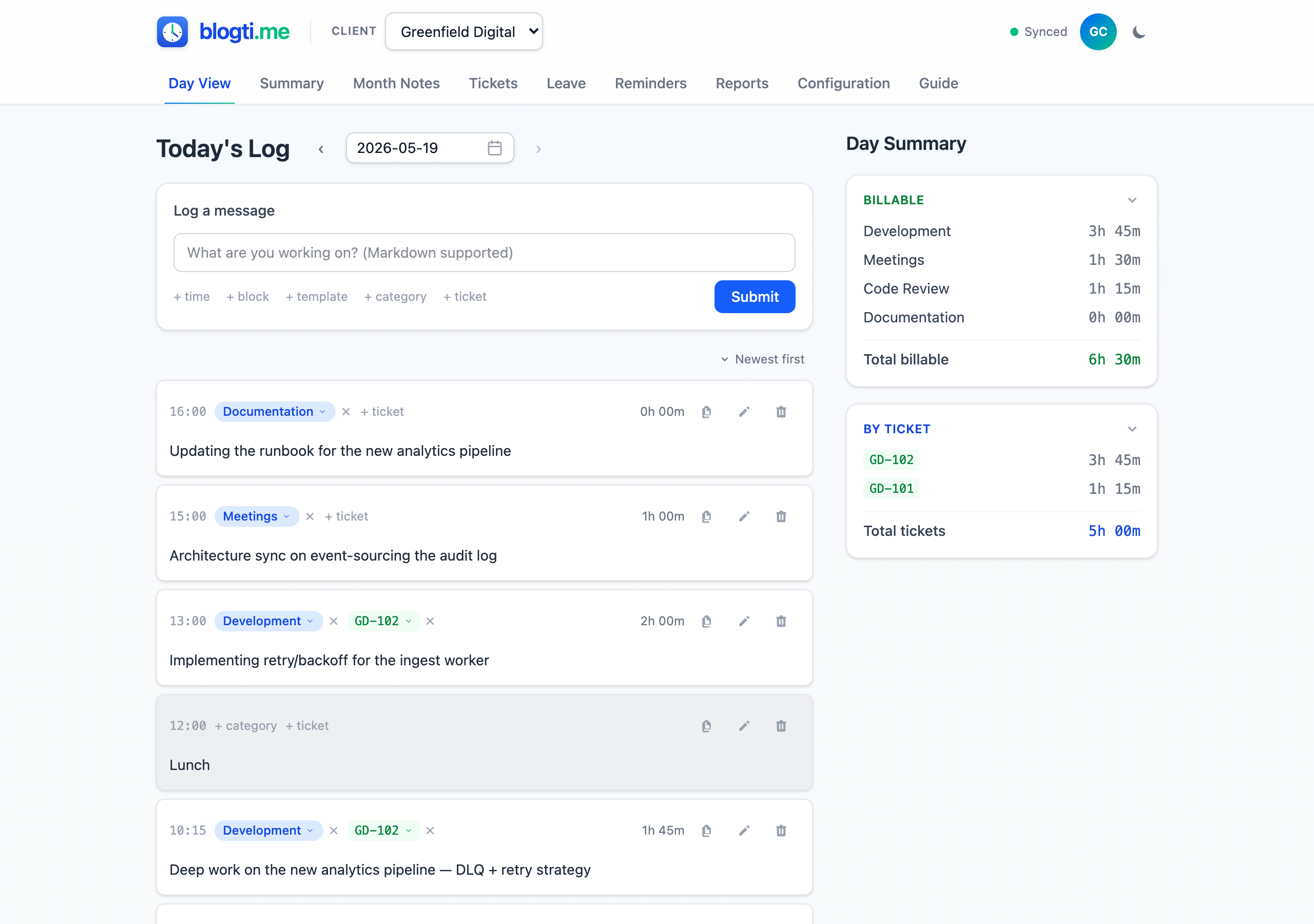The height and width of the screenshot is (924, 1314).
Task: Open the Greenfield Digital client dropdown
Action: pos(463,31)
